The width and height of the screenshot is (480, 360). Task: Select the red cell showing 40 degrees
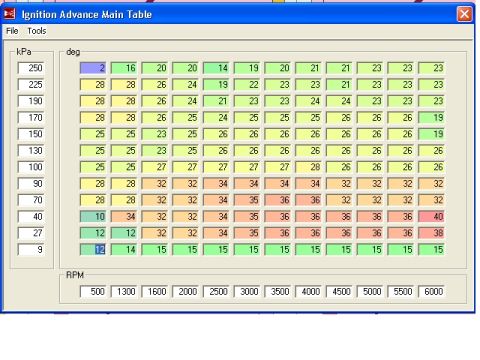click(x=431, y=216)
